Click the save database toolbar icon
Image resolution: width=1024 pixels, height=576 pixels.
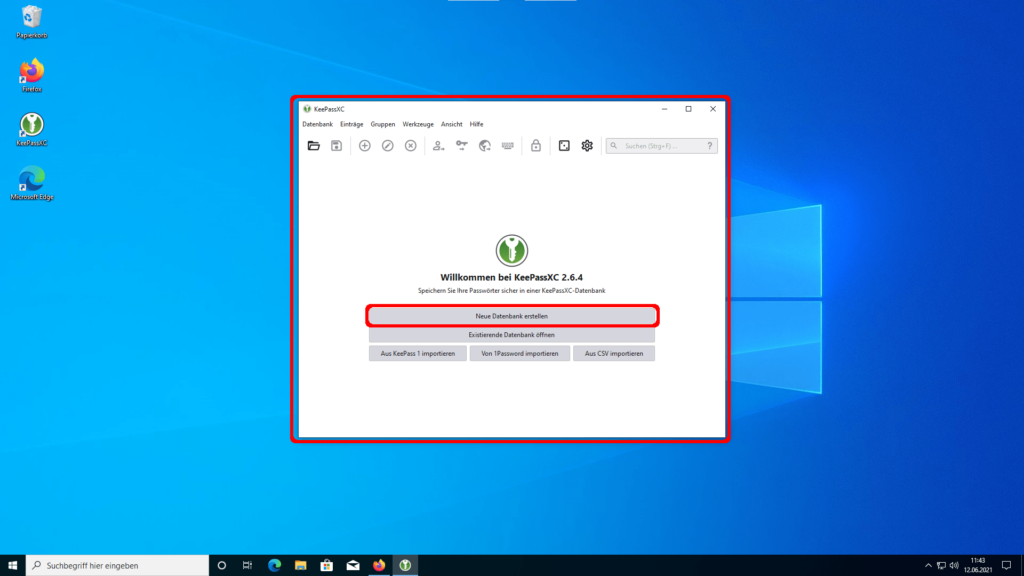pyautogui.click(x=336, y=146)
